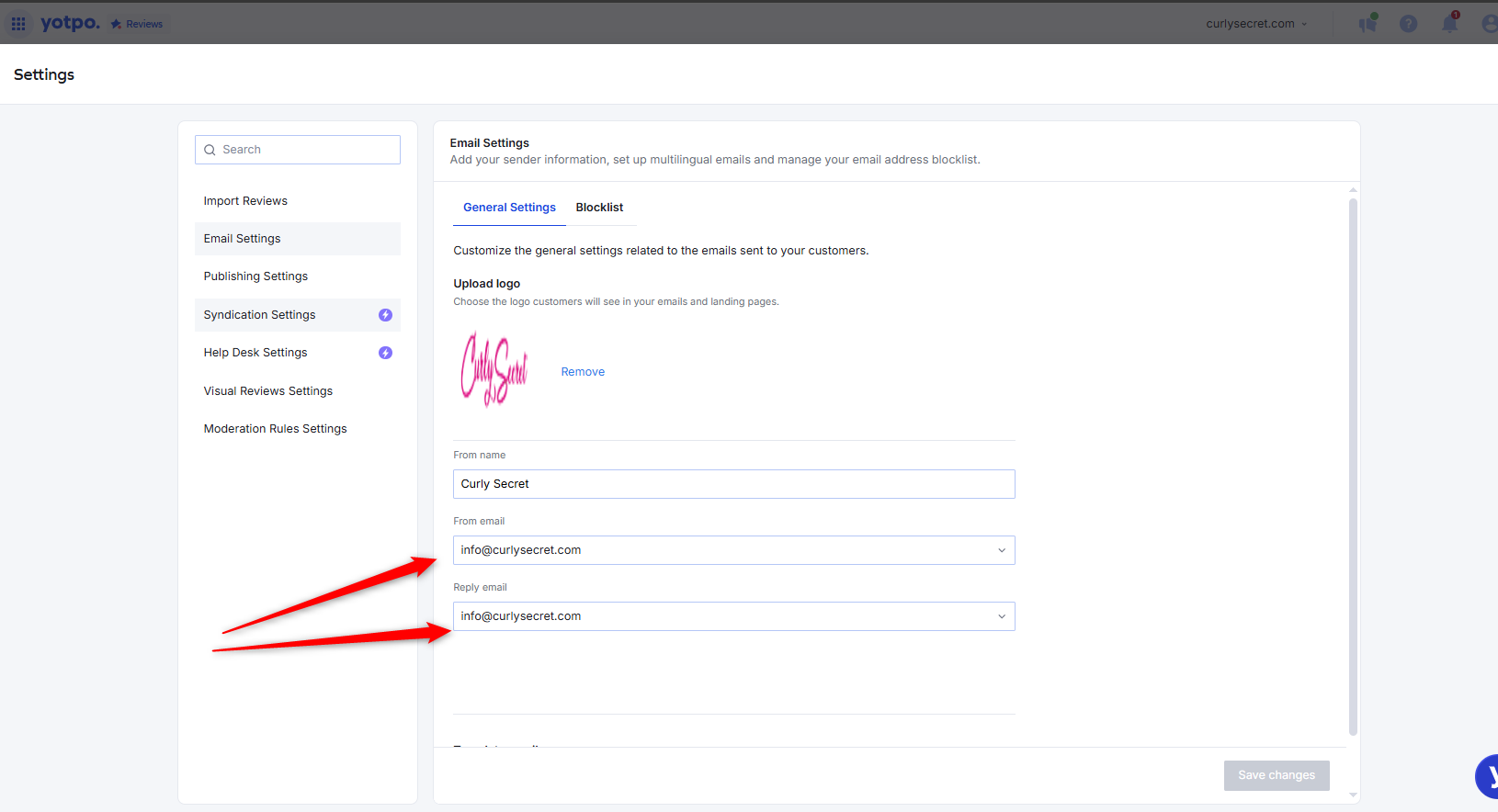Open the app grid launcher icon

click(x=18, y=24)
